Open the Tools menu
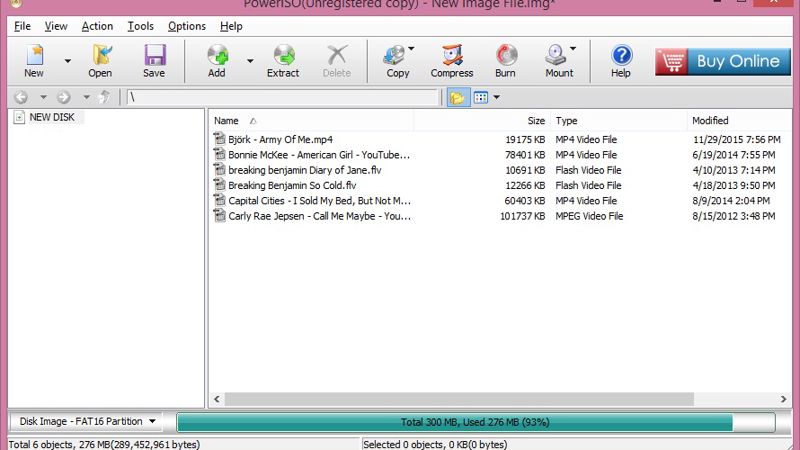Image resolution: width=800 pixels, height=450 pixels. 140,26
